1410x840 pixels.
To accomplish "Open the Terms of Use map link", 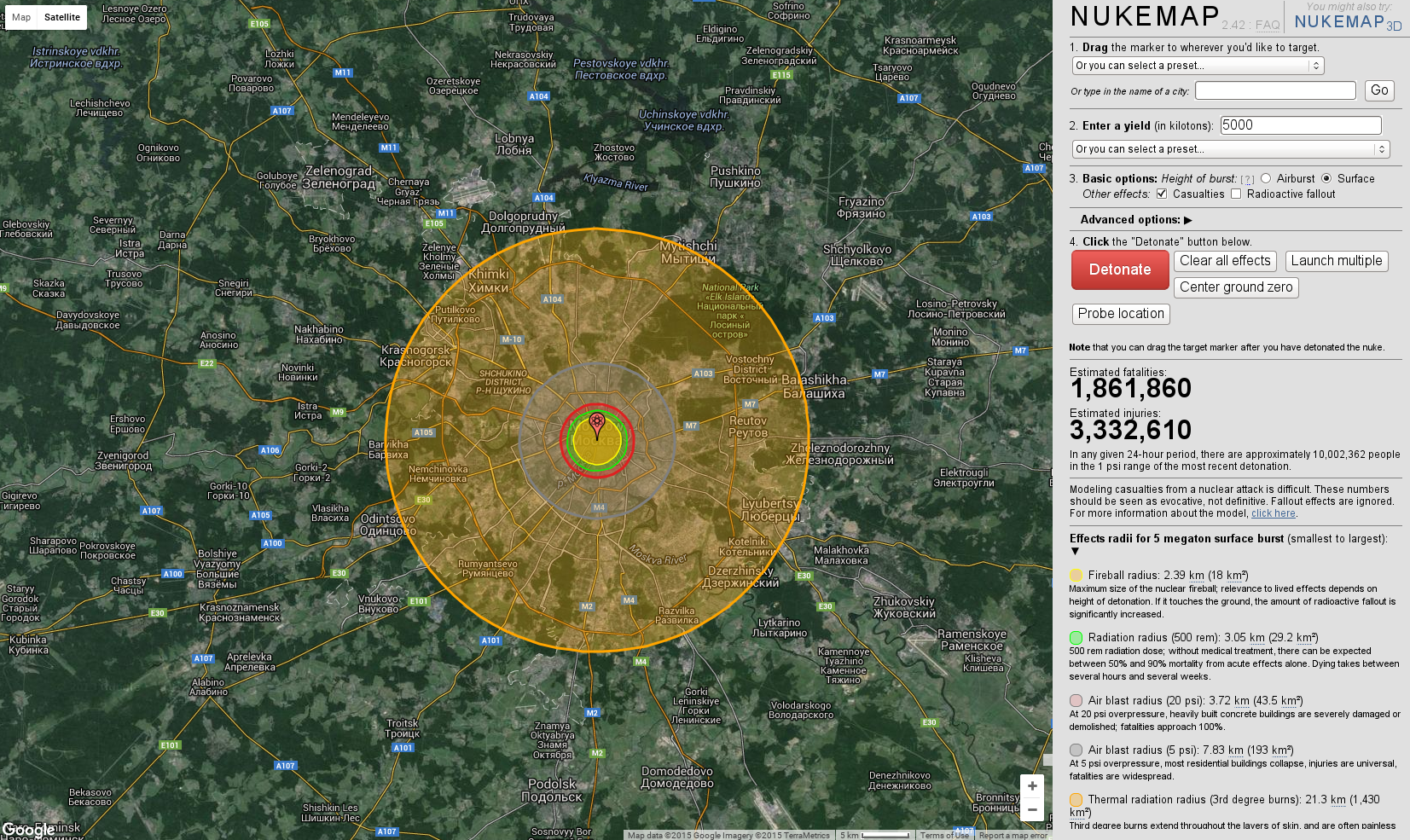I will (944, 836).
